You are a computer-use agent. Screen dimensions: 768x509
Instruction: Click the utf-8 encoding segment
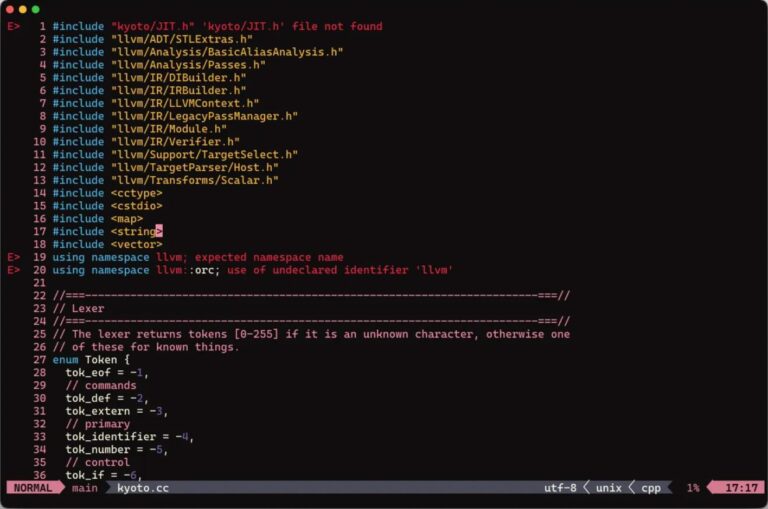(560, 488)
